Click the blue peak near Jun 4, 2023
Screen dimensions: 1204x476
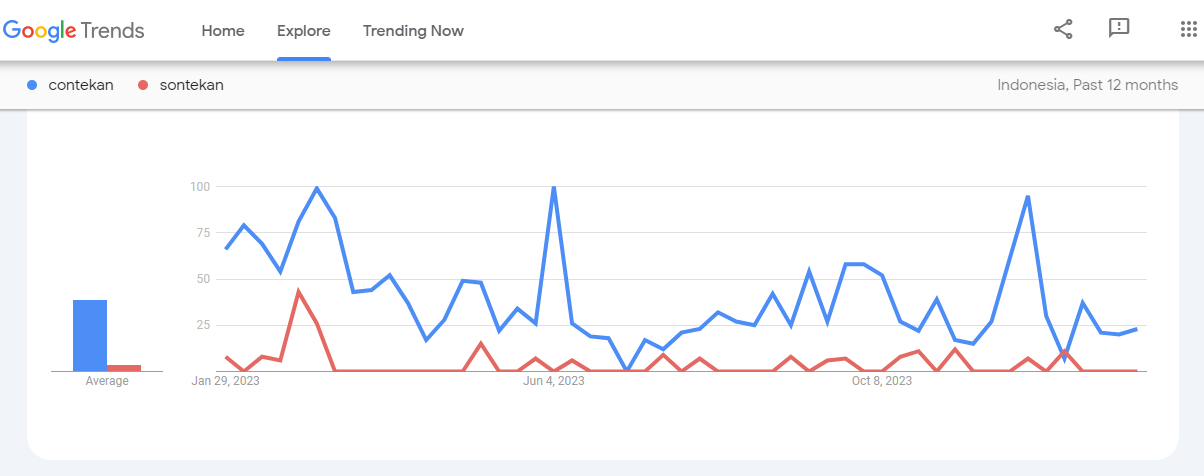[x=553, y=189]
